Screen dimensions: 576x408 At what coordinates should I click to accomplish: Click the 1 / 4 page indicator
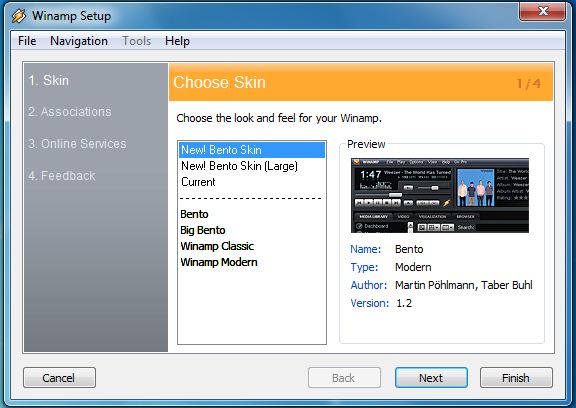(x=529, y=84)
